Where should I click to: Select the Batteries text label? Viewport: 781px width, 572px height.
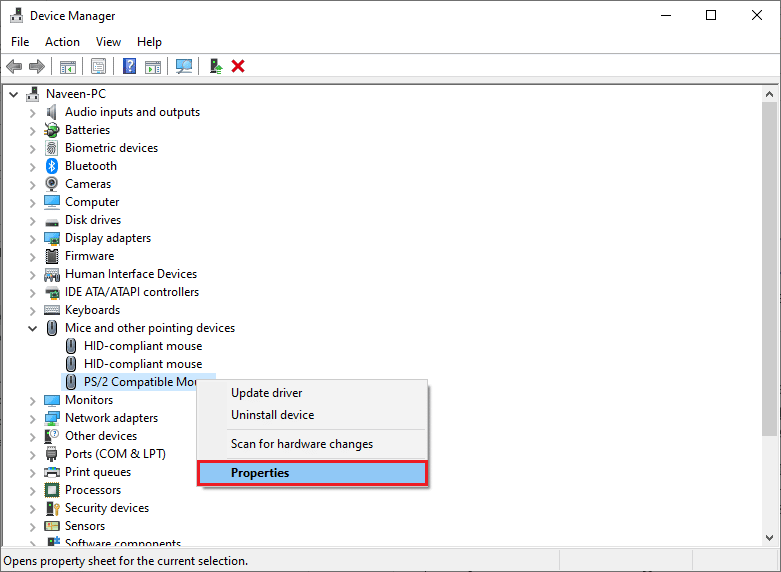[87, 130]
